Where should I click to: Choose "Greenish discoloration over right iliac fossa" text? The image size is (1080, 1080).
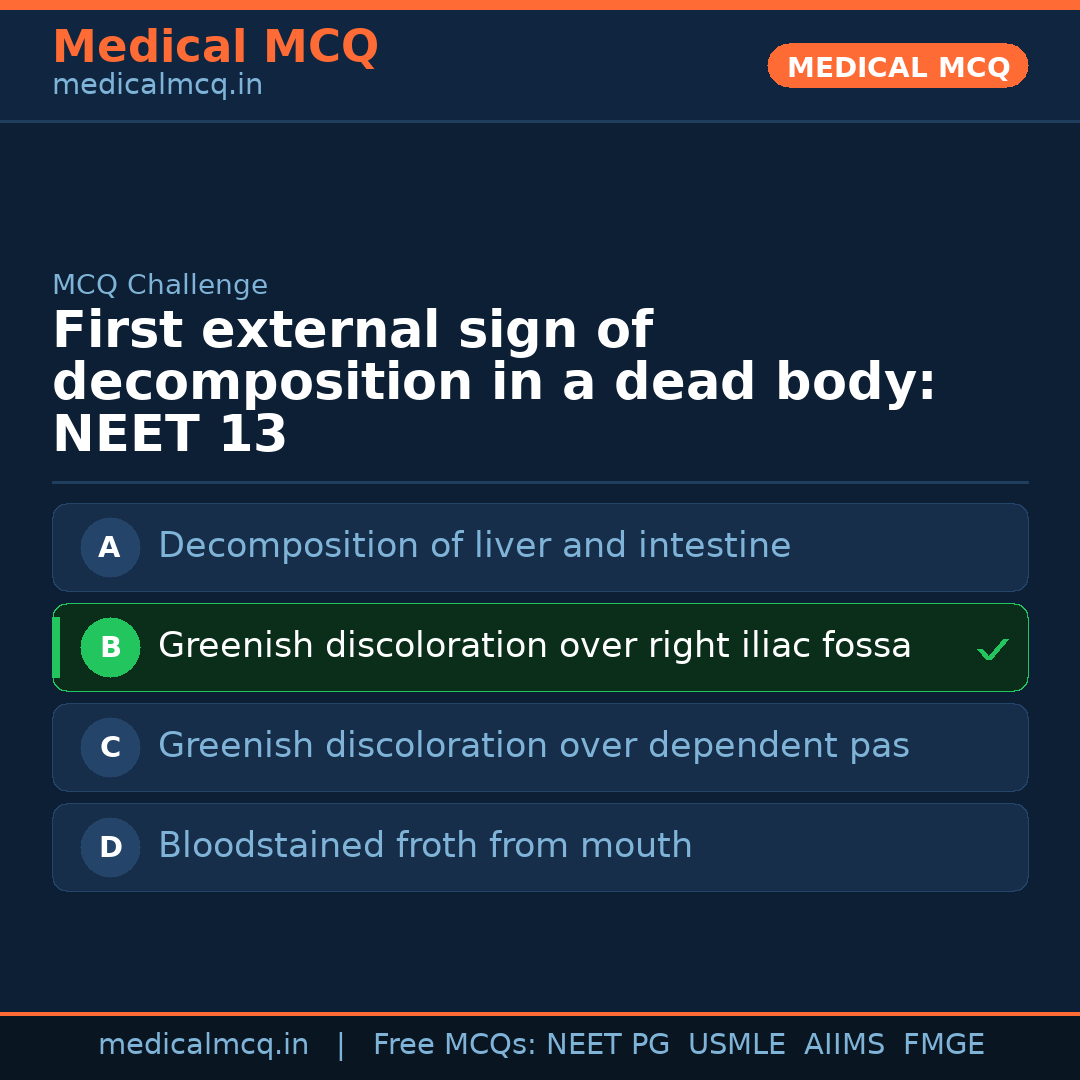[534, 646]
